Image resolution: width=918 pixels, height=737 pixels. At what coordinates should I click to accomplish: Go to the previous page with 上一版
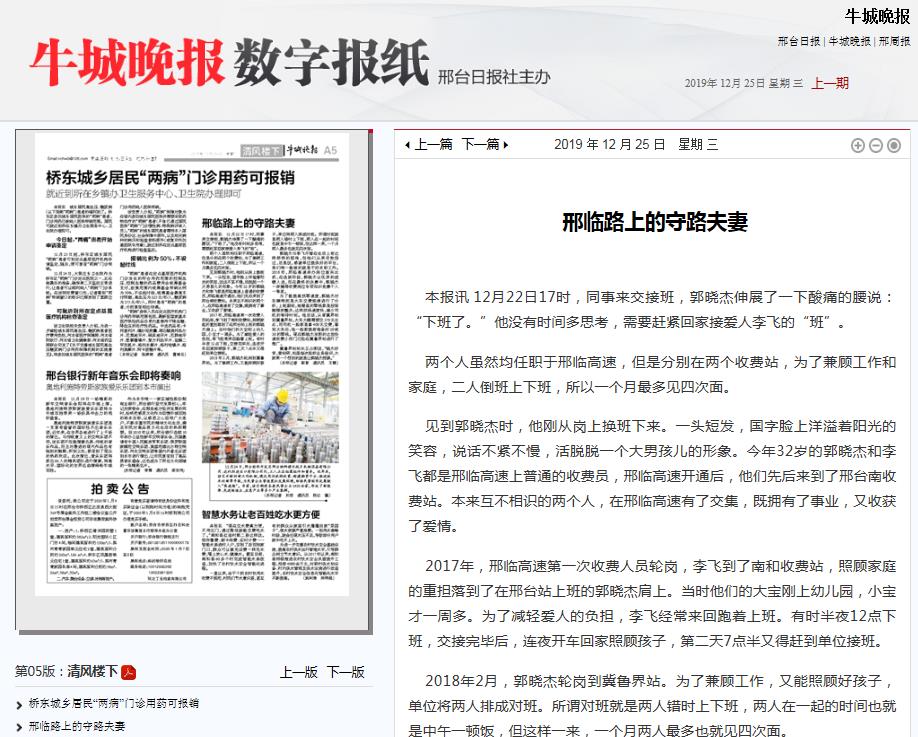(299, 672)
